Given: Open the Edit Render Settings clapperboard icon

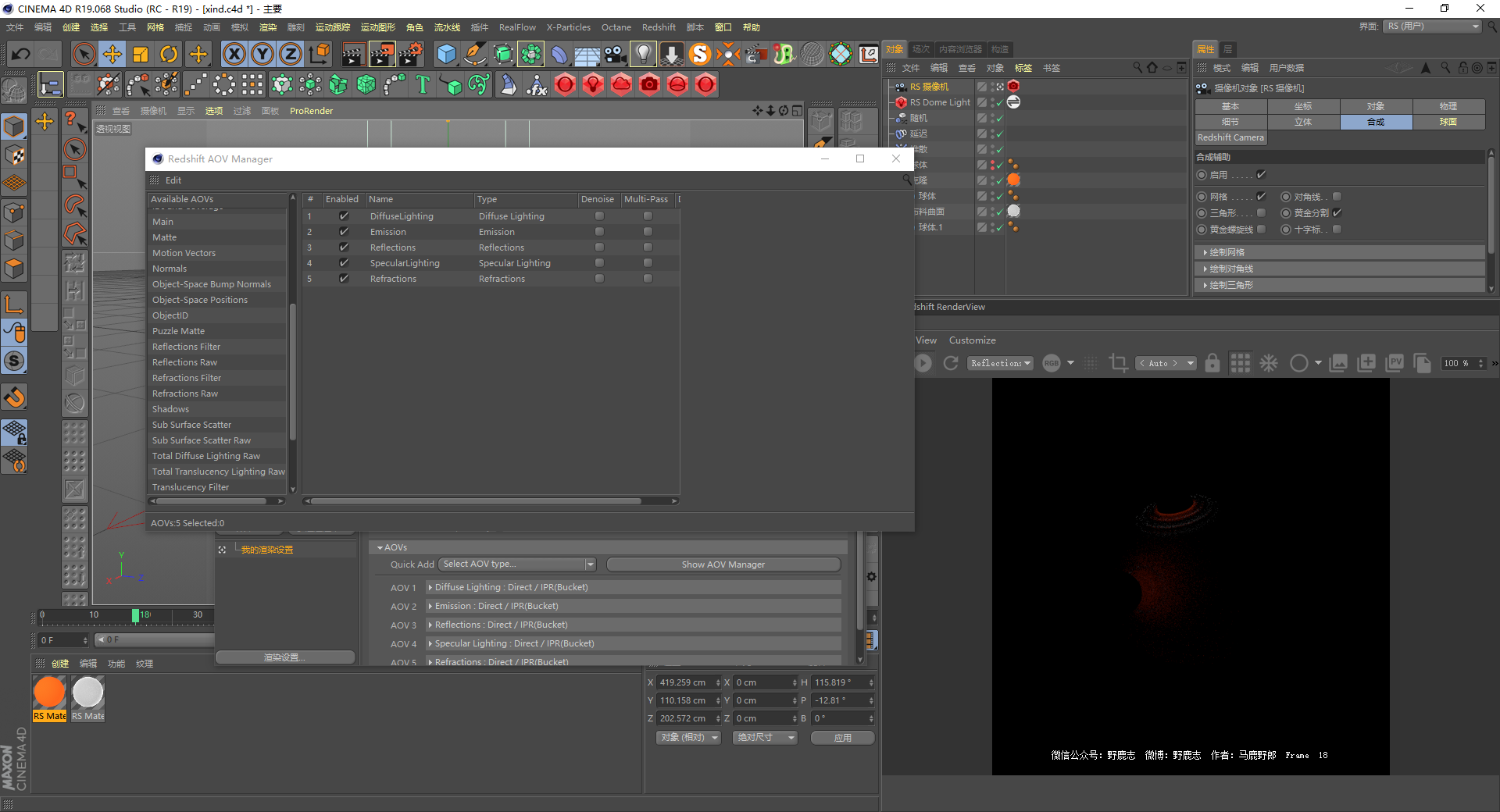Looking at the screenshot, I should (x=410, y=54).
